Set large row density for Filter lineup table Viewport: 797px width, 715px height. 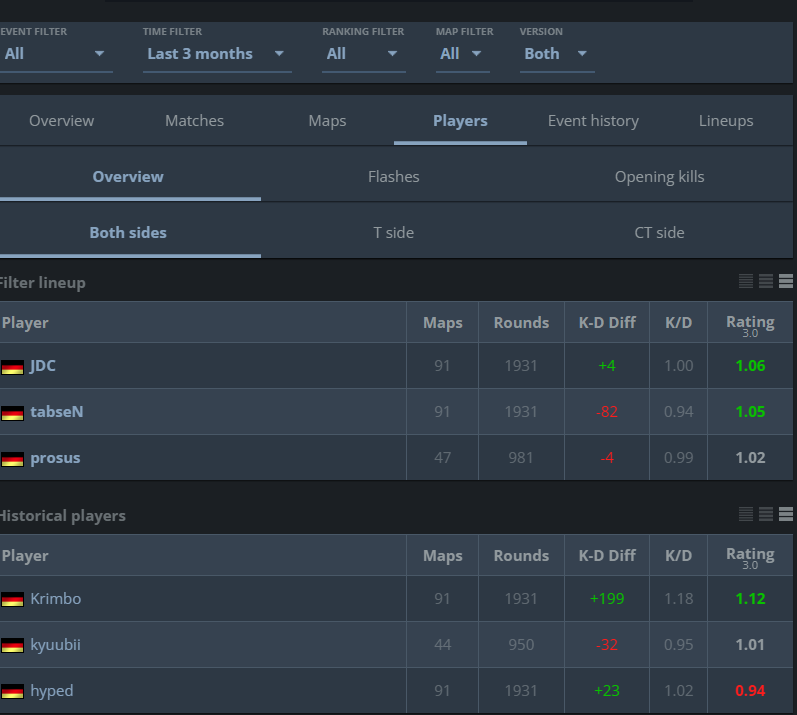pyautogui.click(x=786, y=281)
